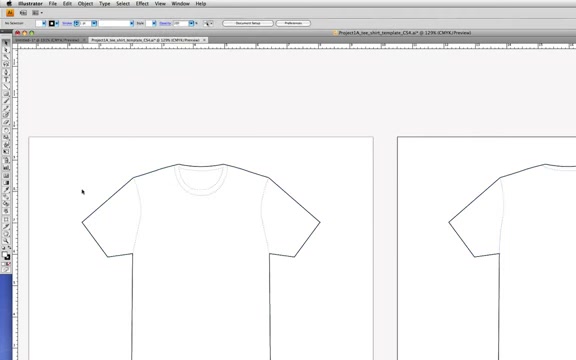Select the Blend tool
Screen dimensions: 576x360
[x=6, y=197]
